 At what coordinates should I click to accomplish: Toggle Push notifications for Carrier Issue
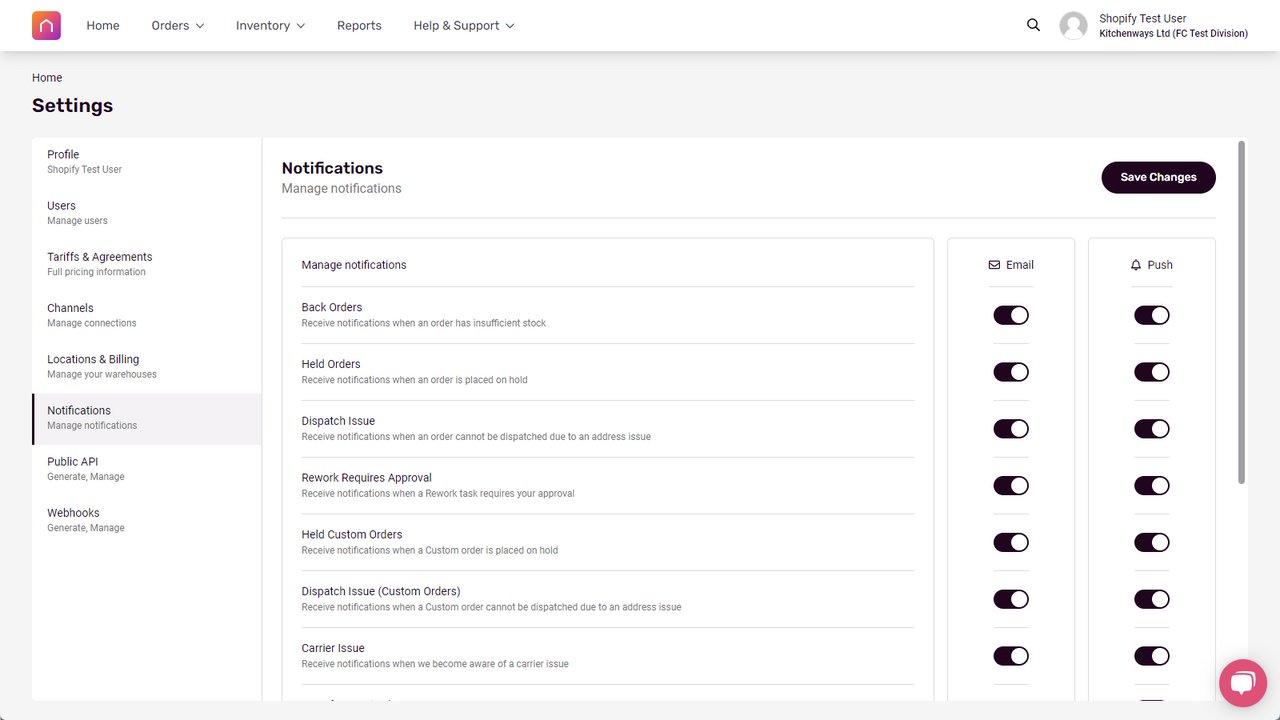(x=1151, y=656)
